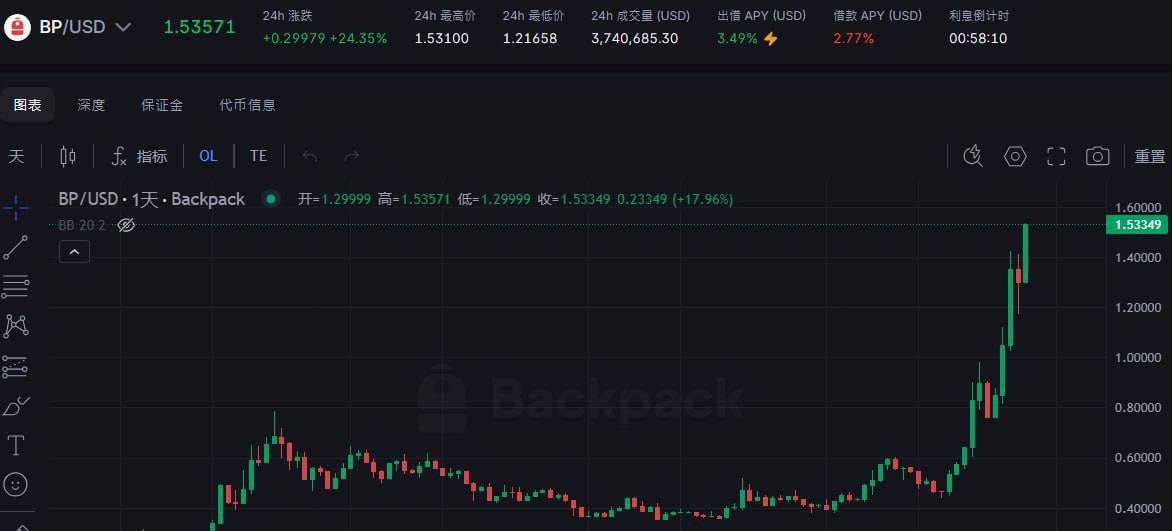Switch to the 深度 depth tab
This screenshot has height=531, width=1172.
pyautogui.click(x=91, y=105)
